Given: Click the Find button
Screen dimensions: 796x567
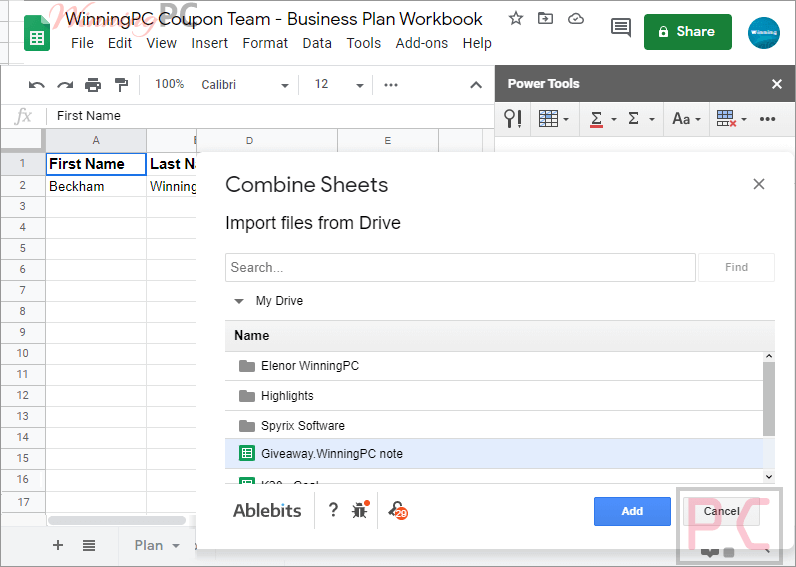Looking at the screenshot, I should (x=736, y=267).
